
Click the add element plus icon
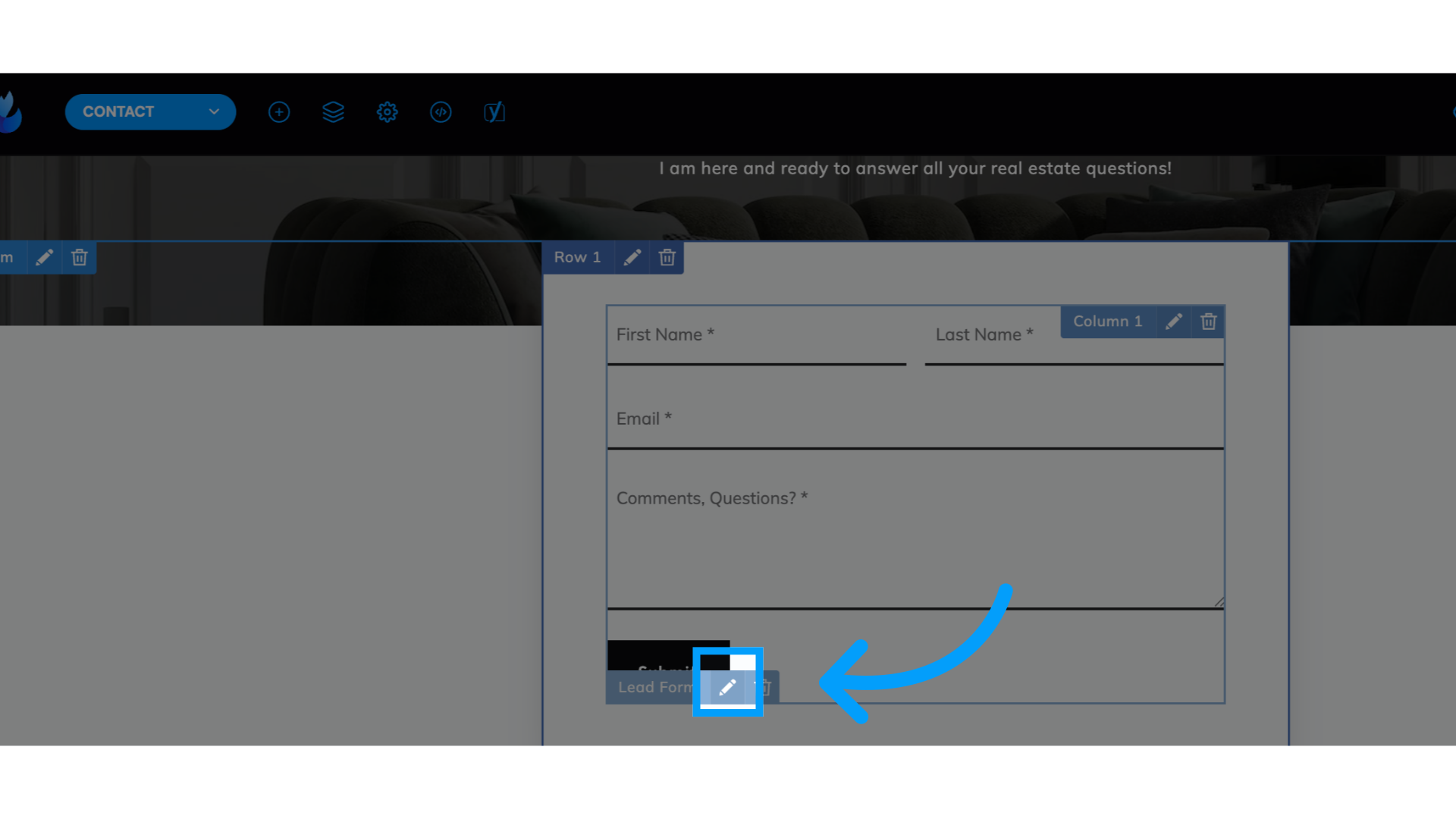coord(279,111)
